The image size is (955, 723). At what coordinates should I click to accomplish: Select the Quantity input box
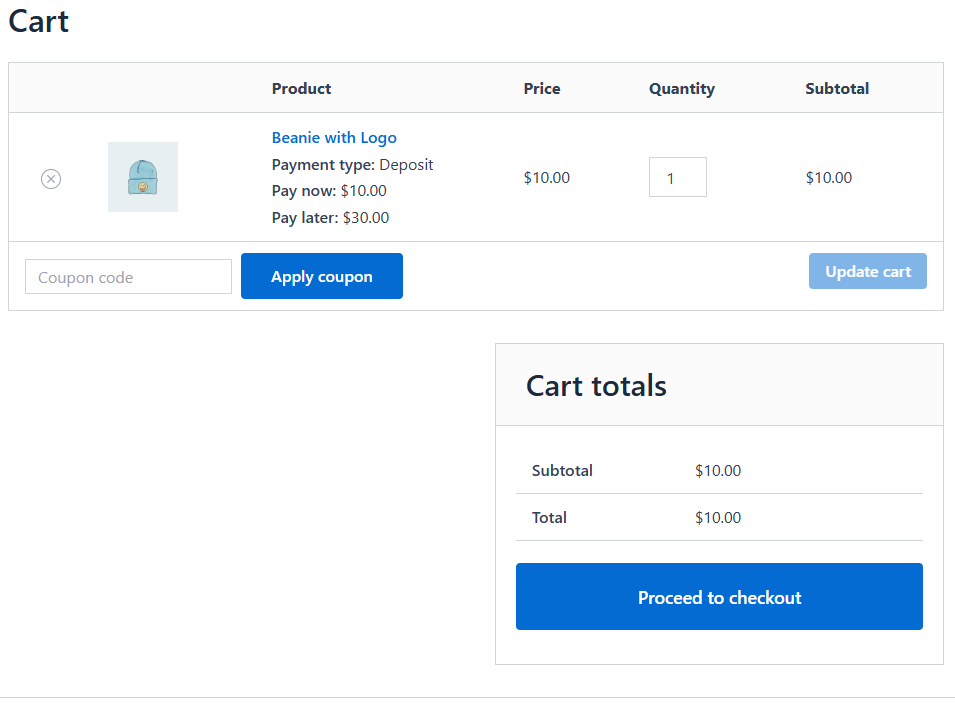point(677,176)
